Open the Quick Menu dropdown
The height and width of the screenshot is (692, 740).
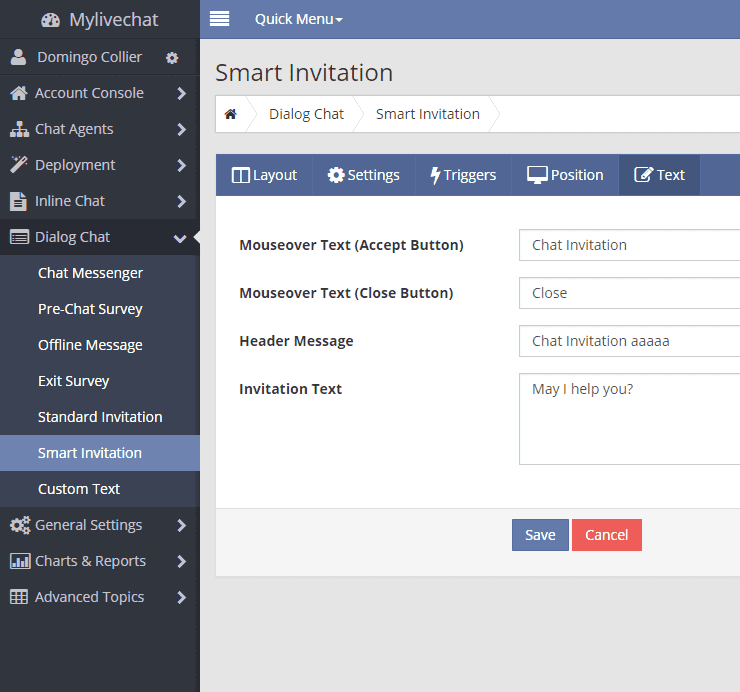coord(298,19)
